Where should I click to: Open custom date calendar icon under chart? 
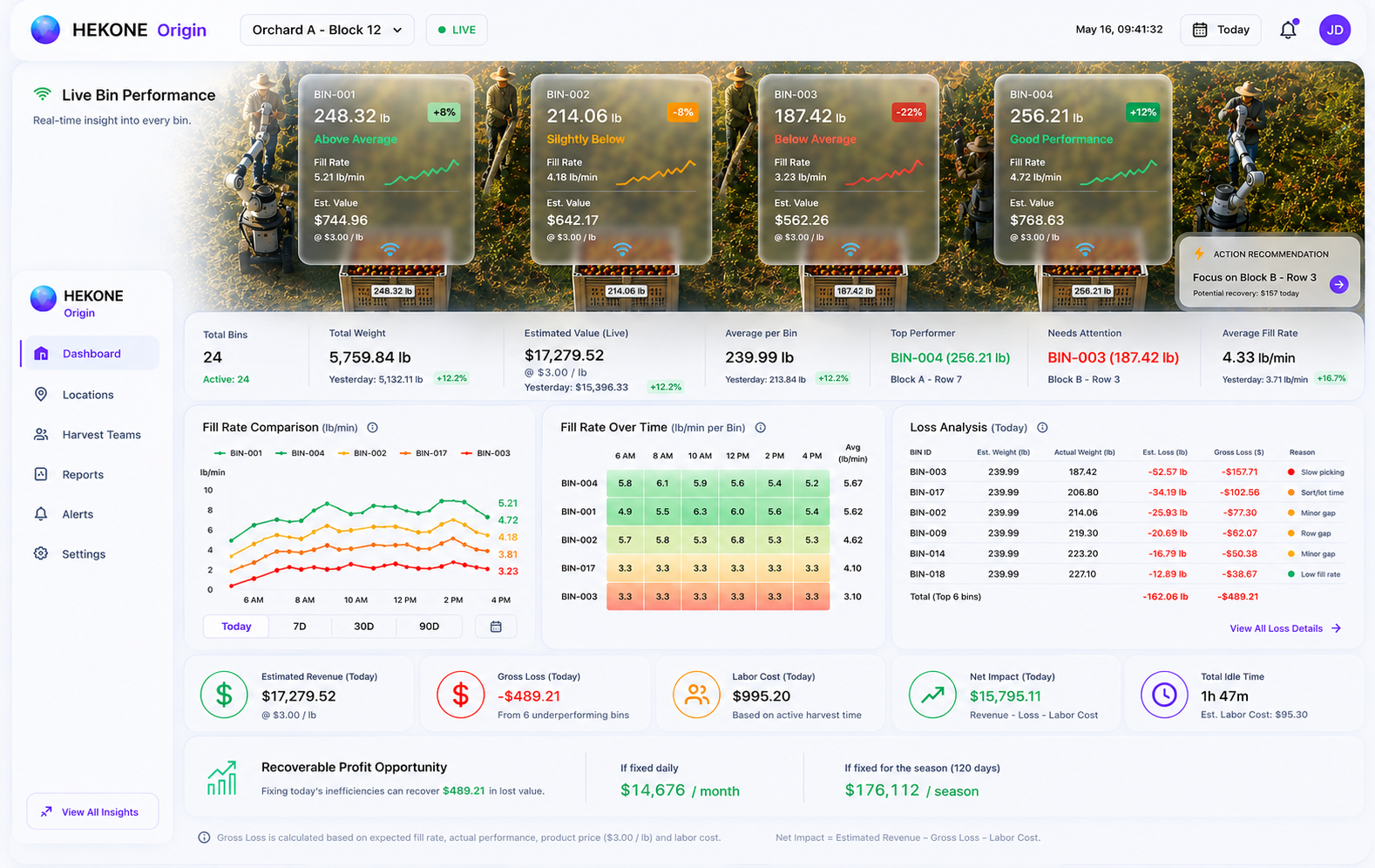(496, 627)
